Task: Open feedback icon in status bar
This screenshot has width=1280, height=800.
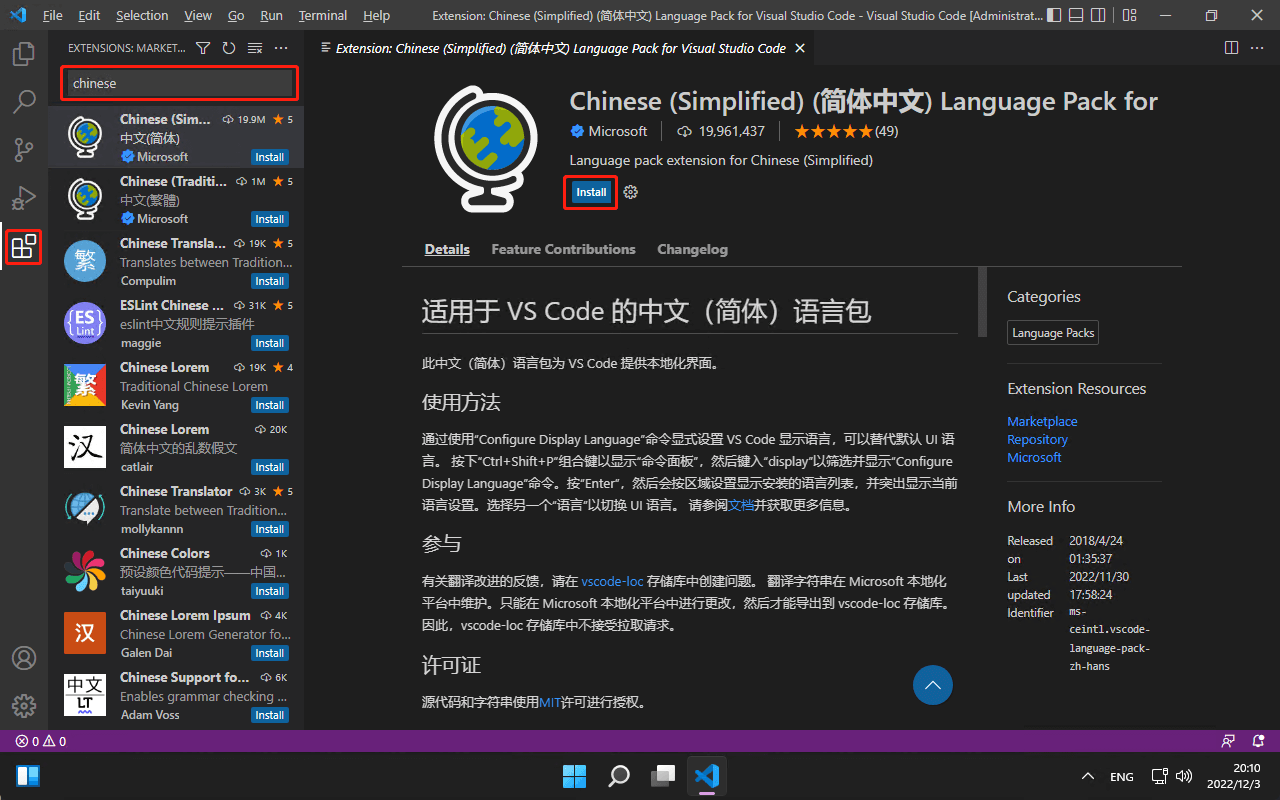Action: pyautogui.click(x=1228, y=741)
